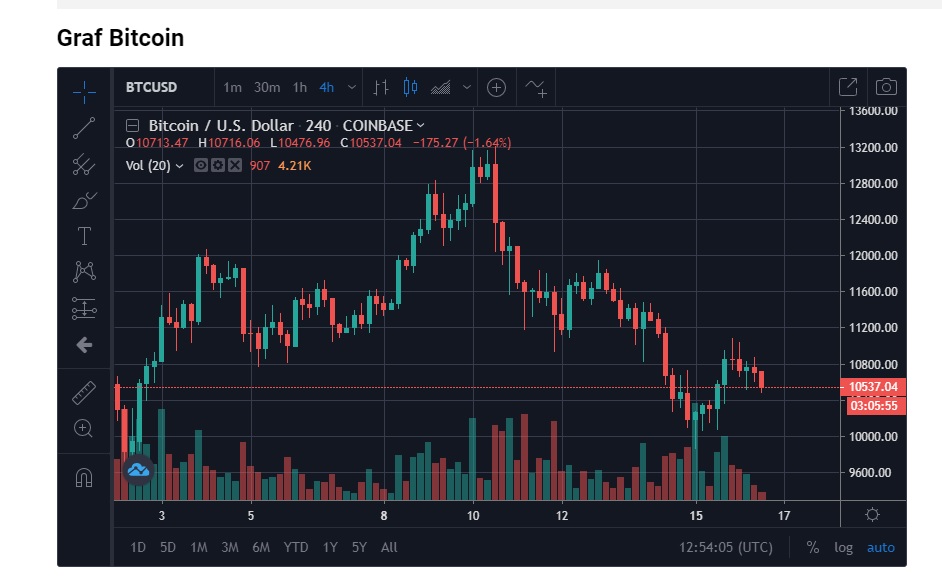Image resolution: width=942 pixels, height=585 pixels.
Task: Toggle percent scale on price axis
Action: 813,547
